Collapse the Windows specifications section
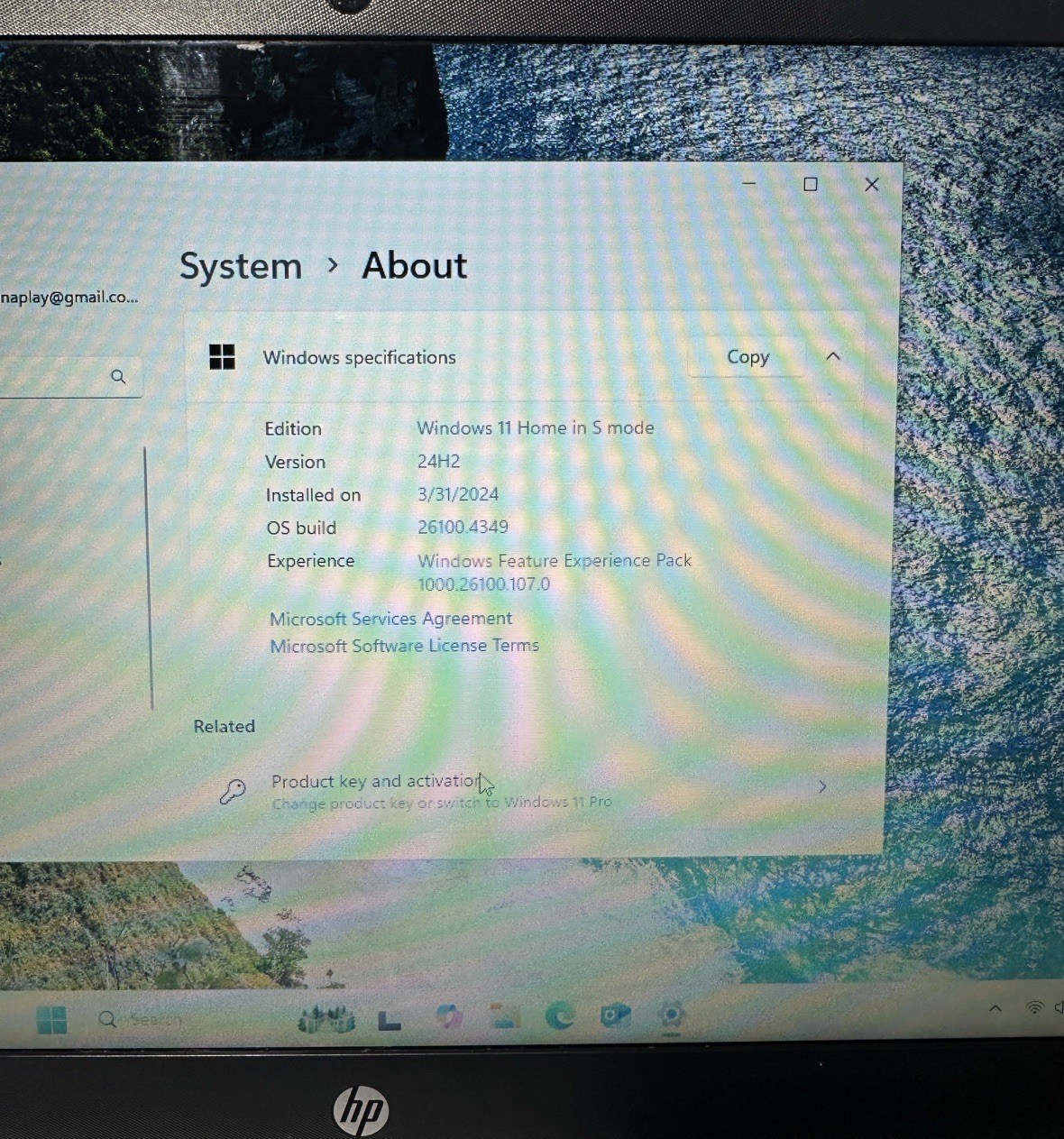Image resolution: width=1064 pixels, height=1139 pixels. coord(833,356)
